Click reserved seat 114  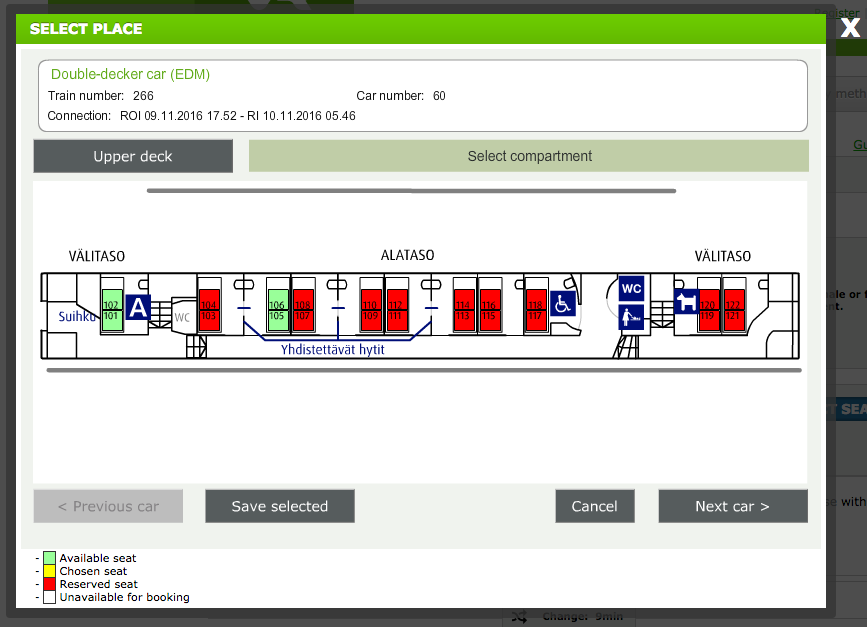coord(464,300)
